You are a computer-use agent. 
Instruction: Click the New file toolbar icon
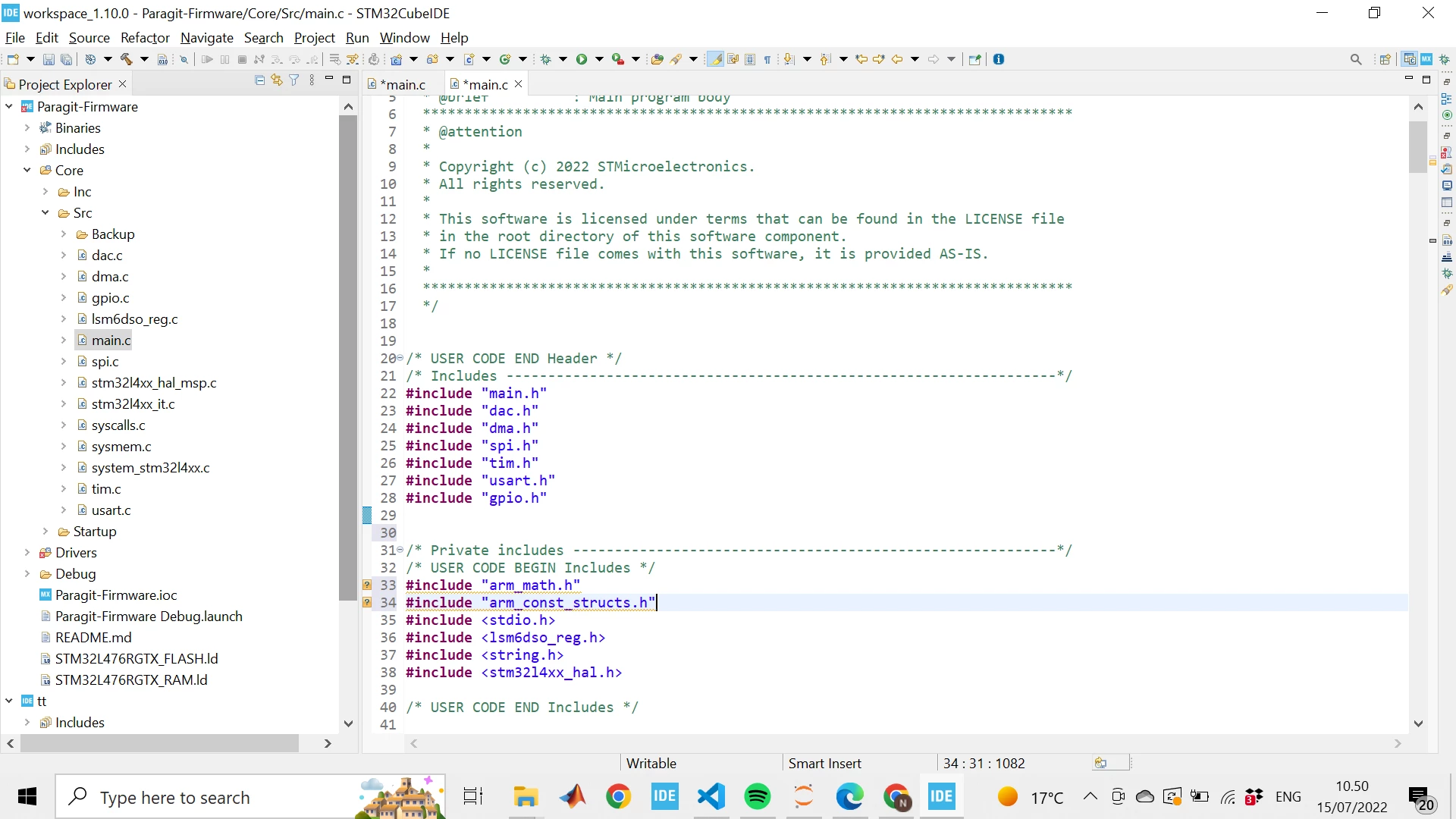(12, 59)
